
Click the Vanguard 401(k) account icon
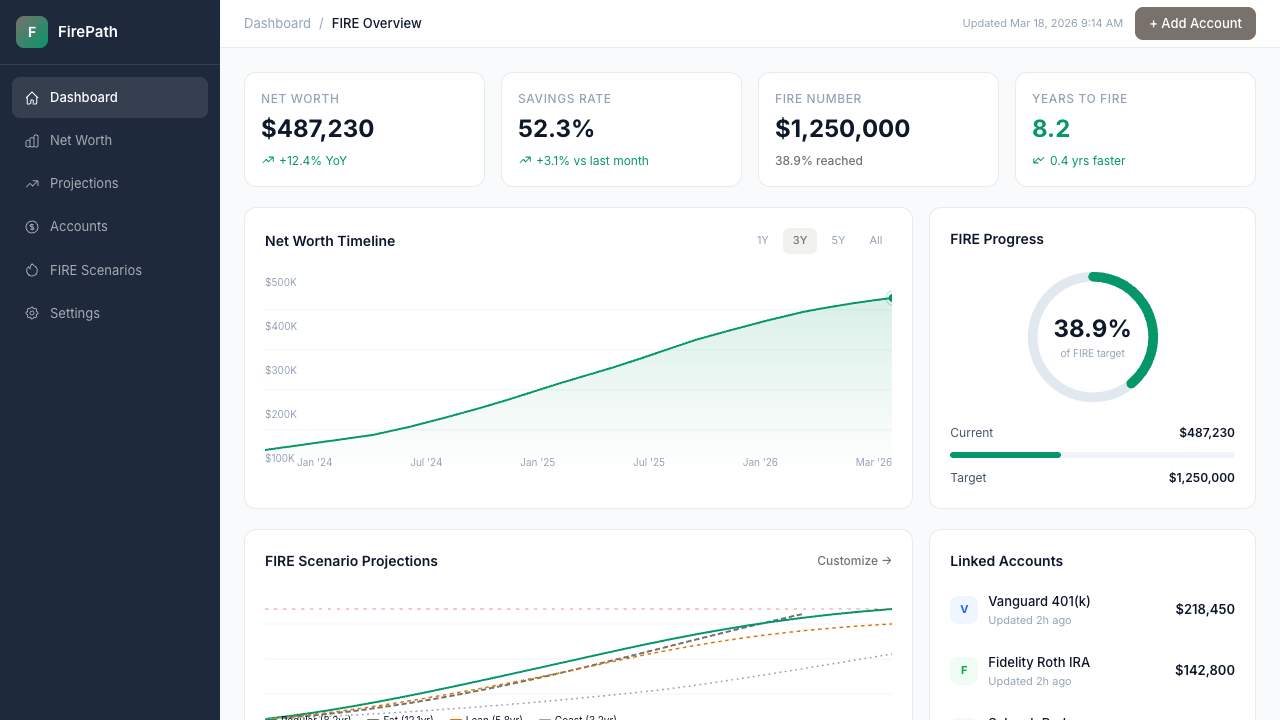964,609
